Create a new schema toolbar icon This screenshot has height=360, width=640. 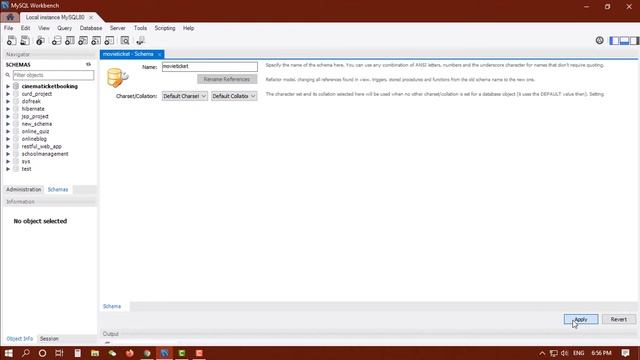(56, 40)
